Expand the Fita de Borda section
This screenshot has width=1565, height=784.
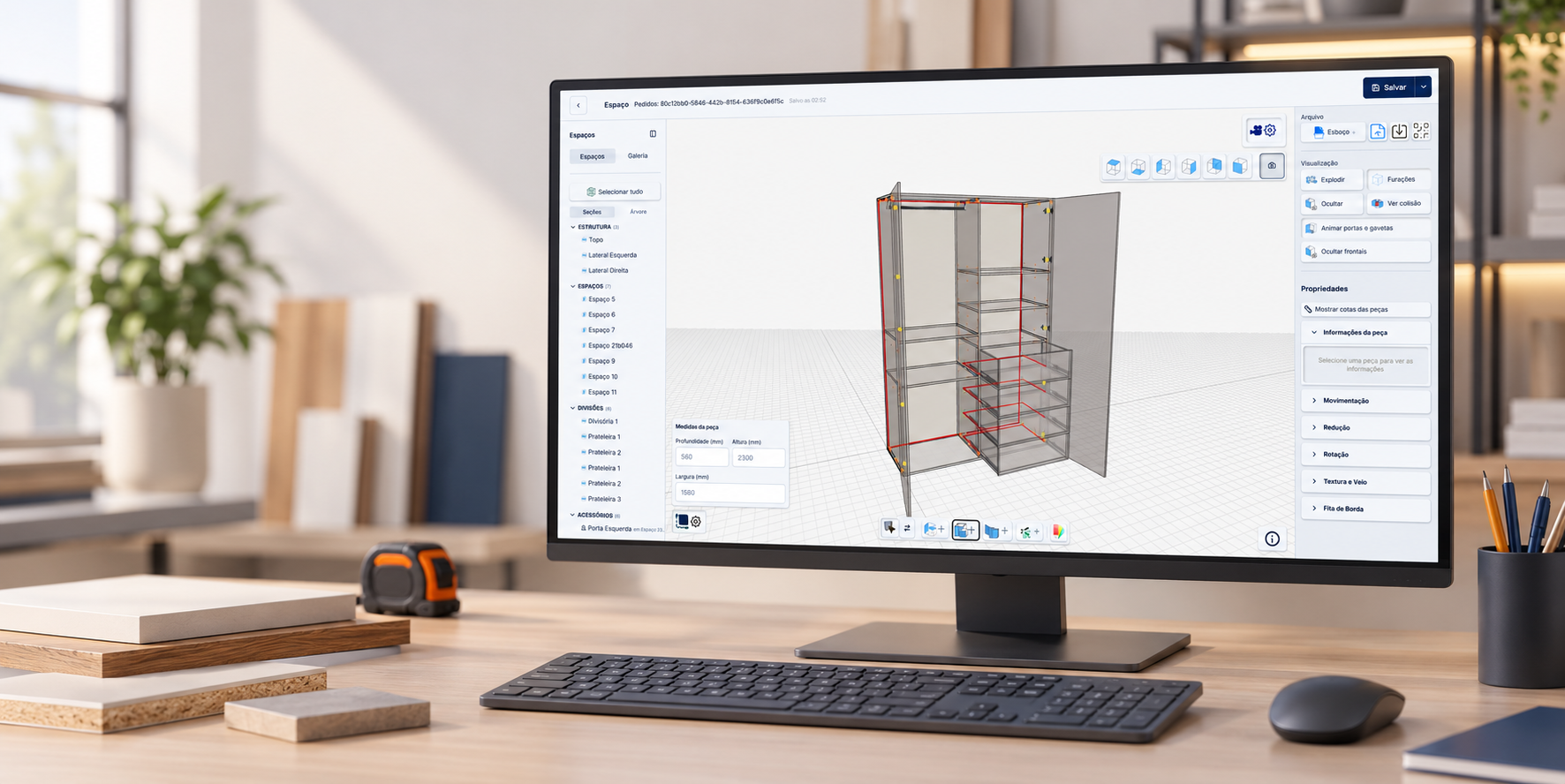[x=1366, y=509]
